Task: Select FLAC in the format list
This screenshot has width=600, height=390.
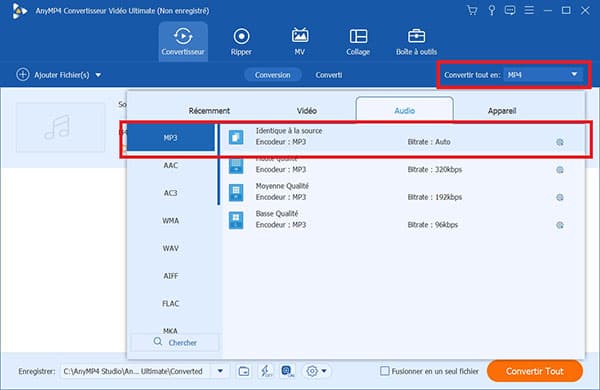Action: pos(170,303)
